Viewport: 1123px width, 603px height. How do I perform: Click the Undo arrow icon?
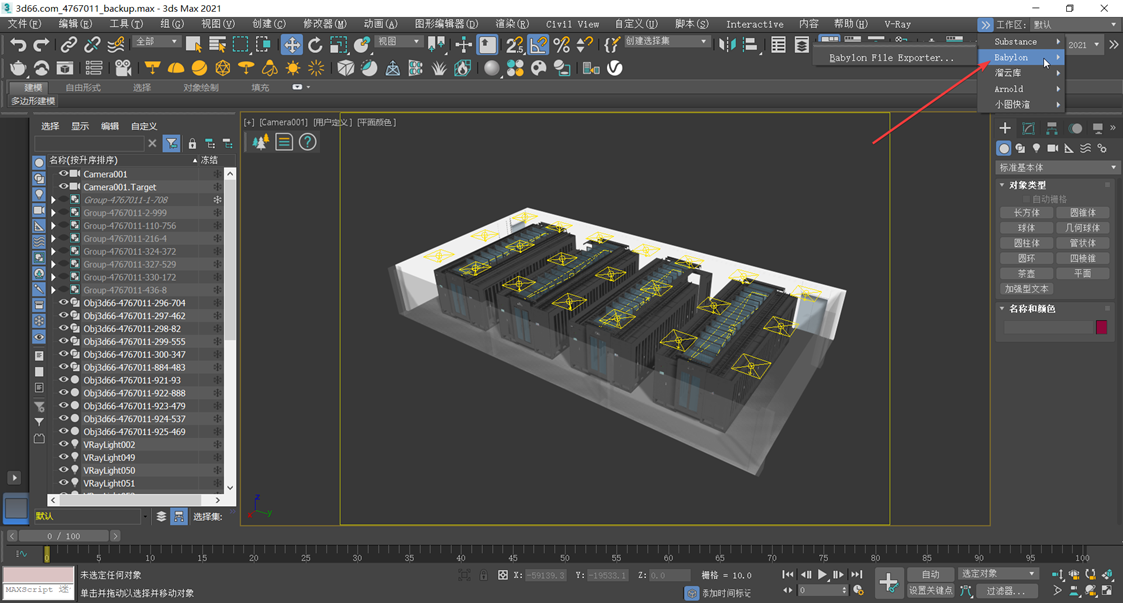tap(18, 45)
